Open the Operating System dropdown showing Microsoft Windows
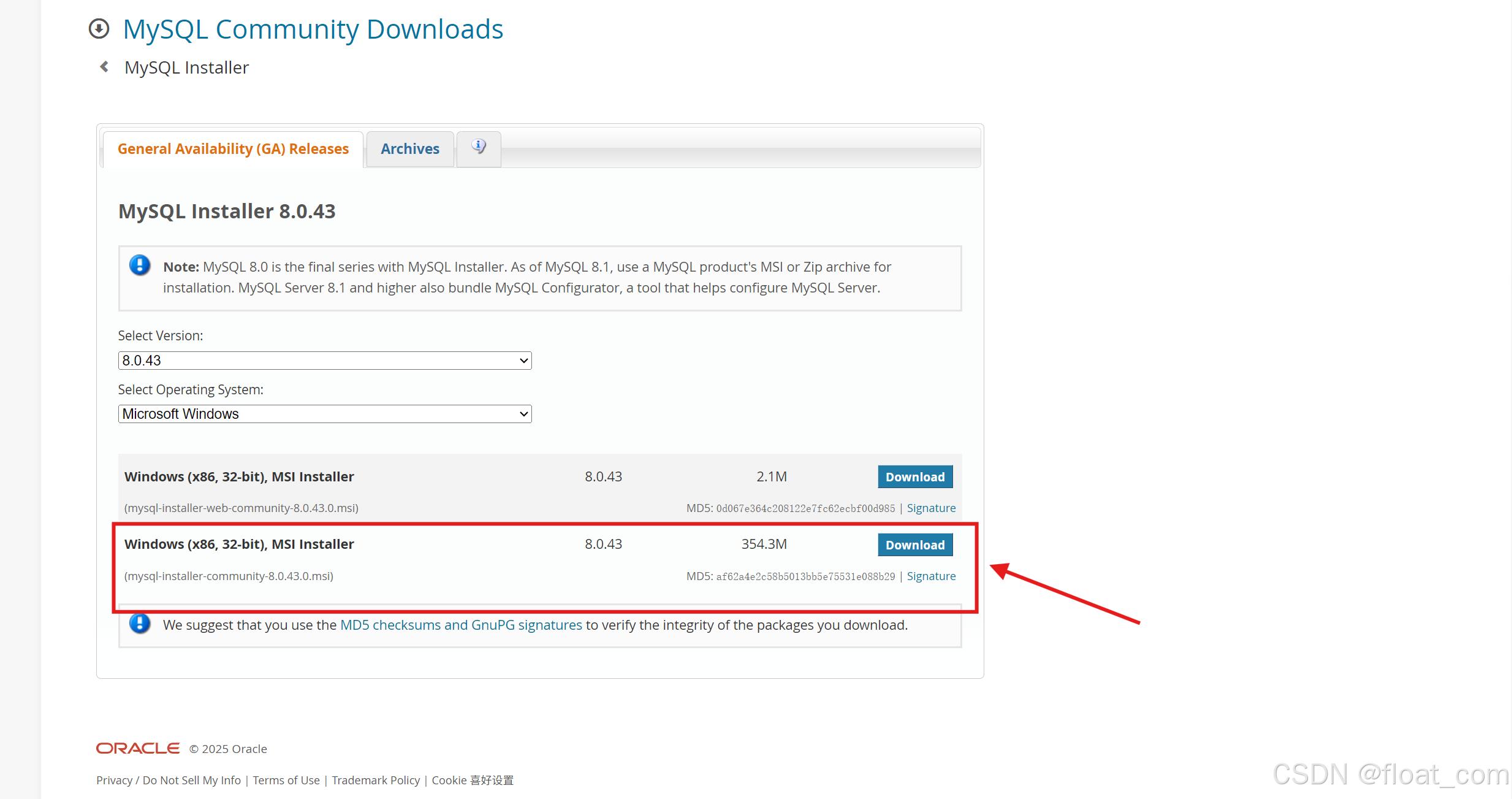The height and width of the screenshot is (799, 1512). (x=325, y=414)
